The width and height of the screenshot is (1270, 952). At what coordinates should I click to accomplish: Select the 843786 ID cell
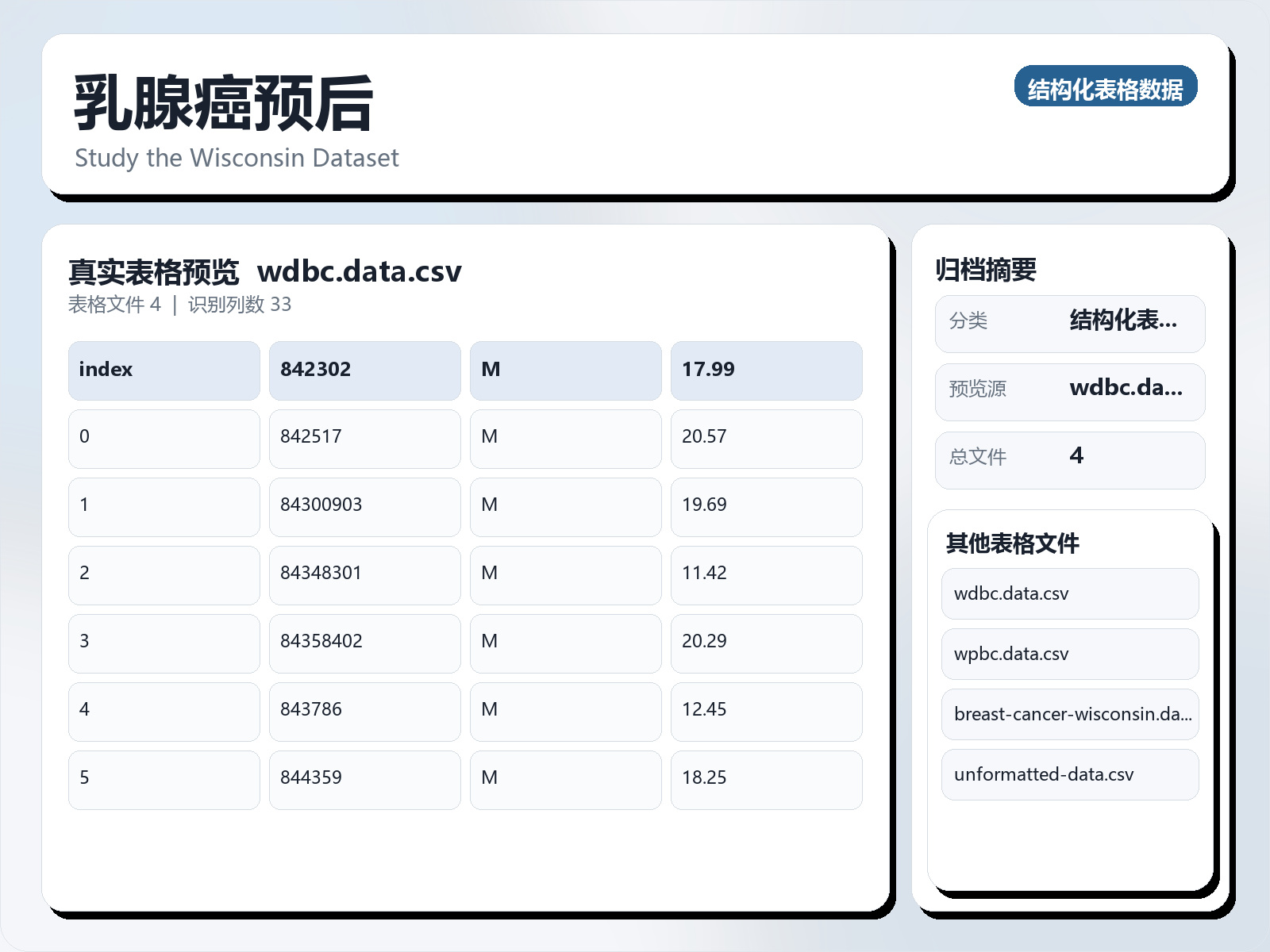point(364,711)
